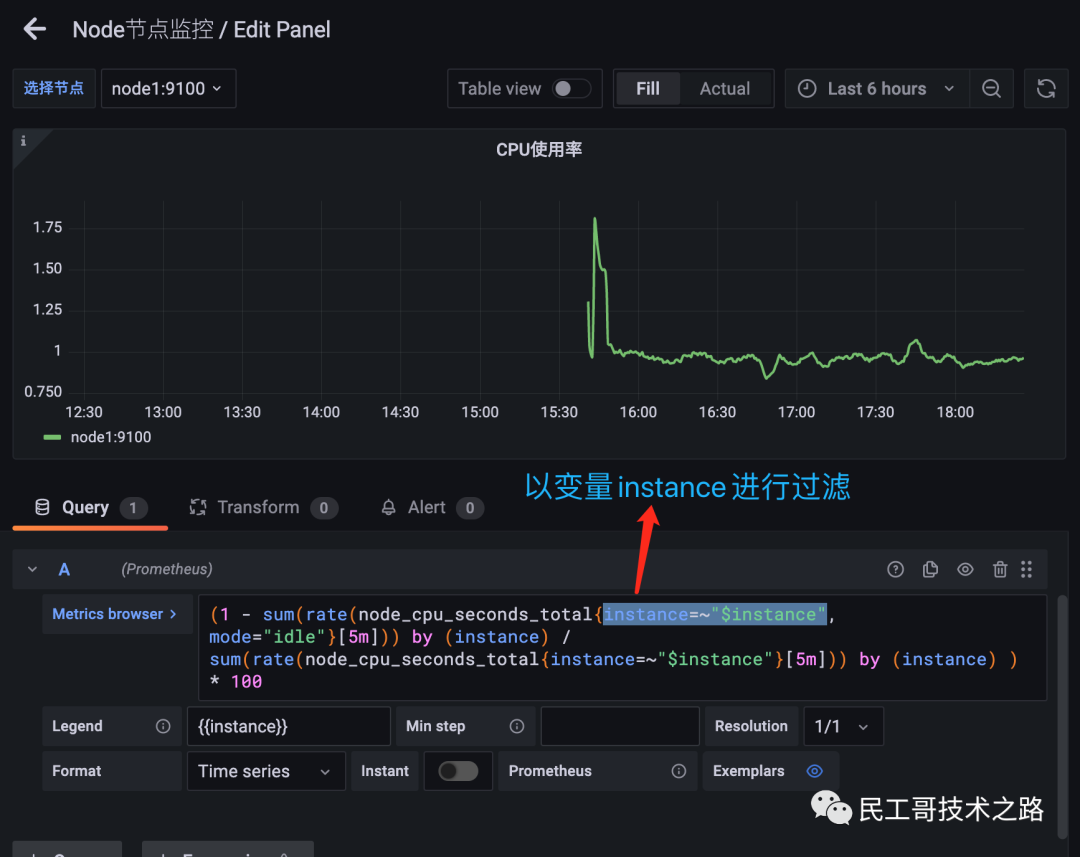Show the Legend info tooltip icon

[163, 726]
